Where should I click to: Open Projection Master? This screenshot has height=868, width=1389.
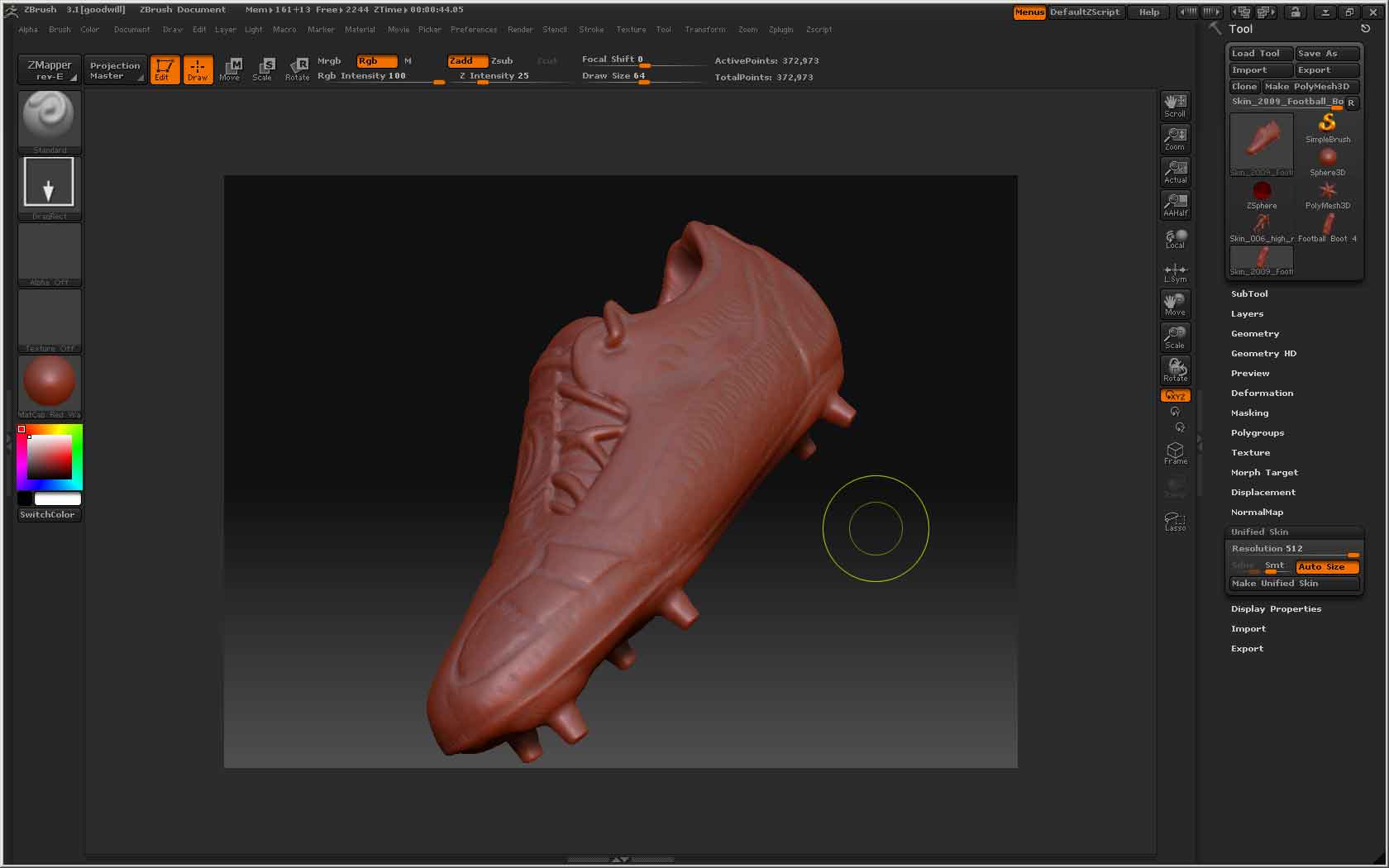click(x=114, y=69)
